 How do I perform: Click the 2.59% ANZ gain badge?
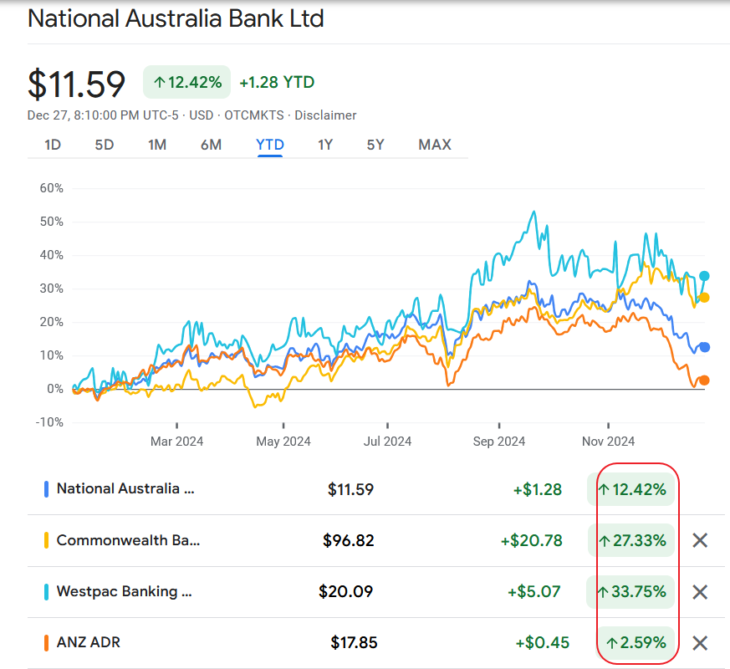(x=636, y=643)
